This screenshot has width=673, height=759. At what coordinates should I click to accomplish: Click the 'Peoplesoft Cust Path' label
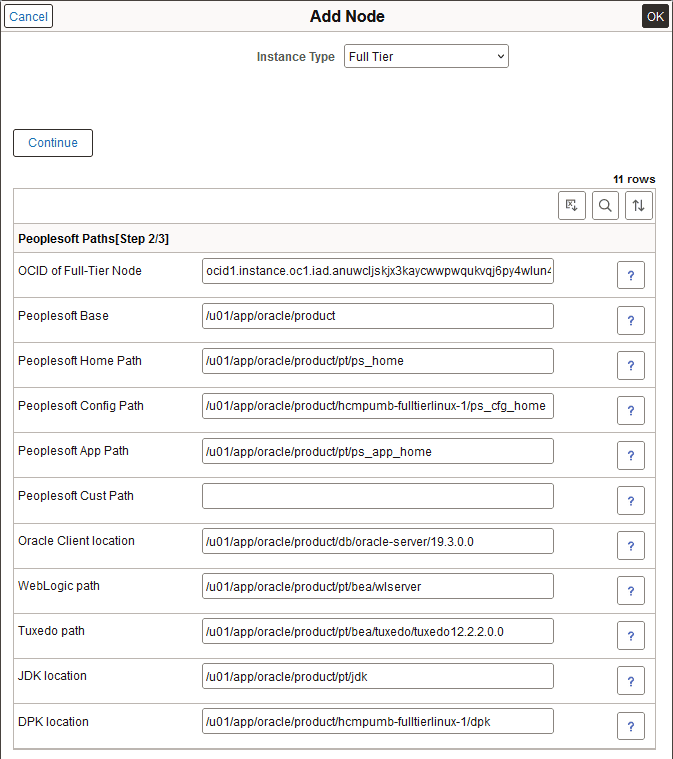pos(76,496)
